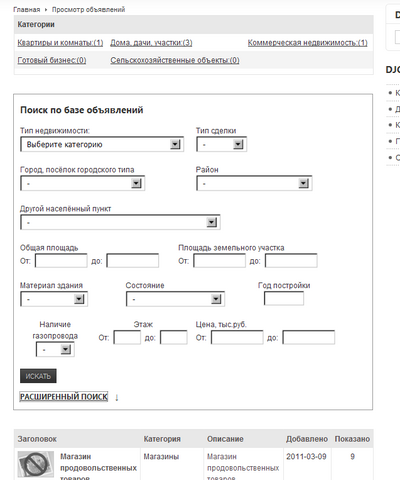Toggle 'РАСШИРЕННЫЙ ПОИСК' advanced search
This screenshot has width=400, height=480.
(x=64, y=397)
